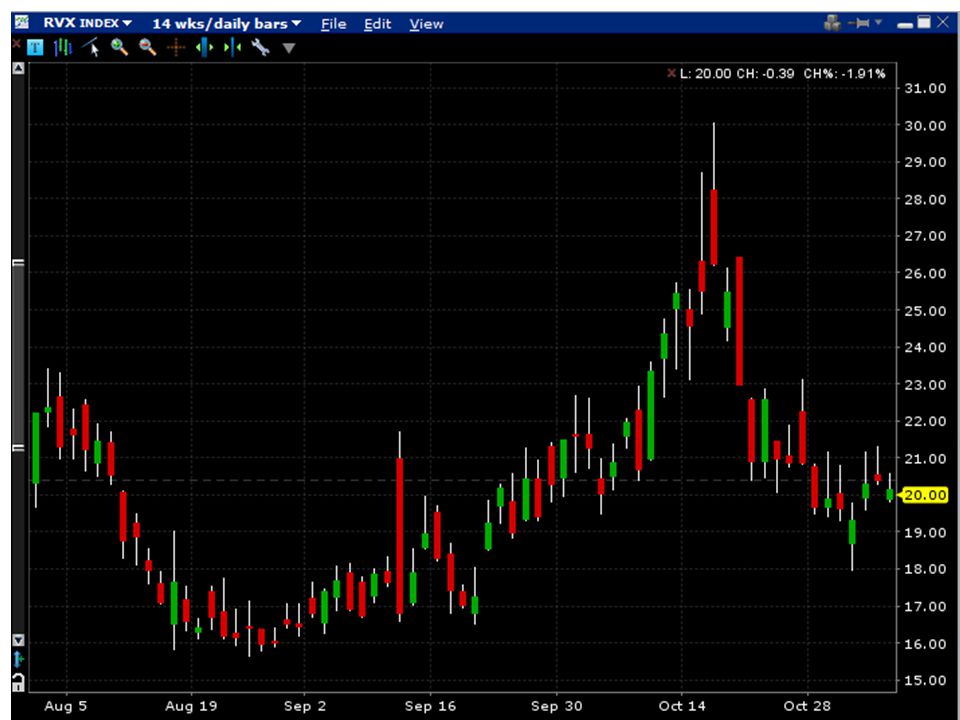The height and width of the screenshot is (720, 960).
Task: Open the Edit menu
Action: [x=377, y=24]
